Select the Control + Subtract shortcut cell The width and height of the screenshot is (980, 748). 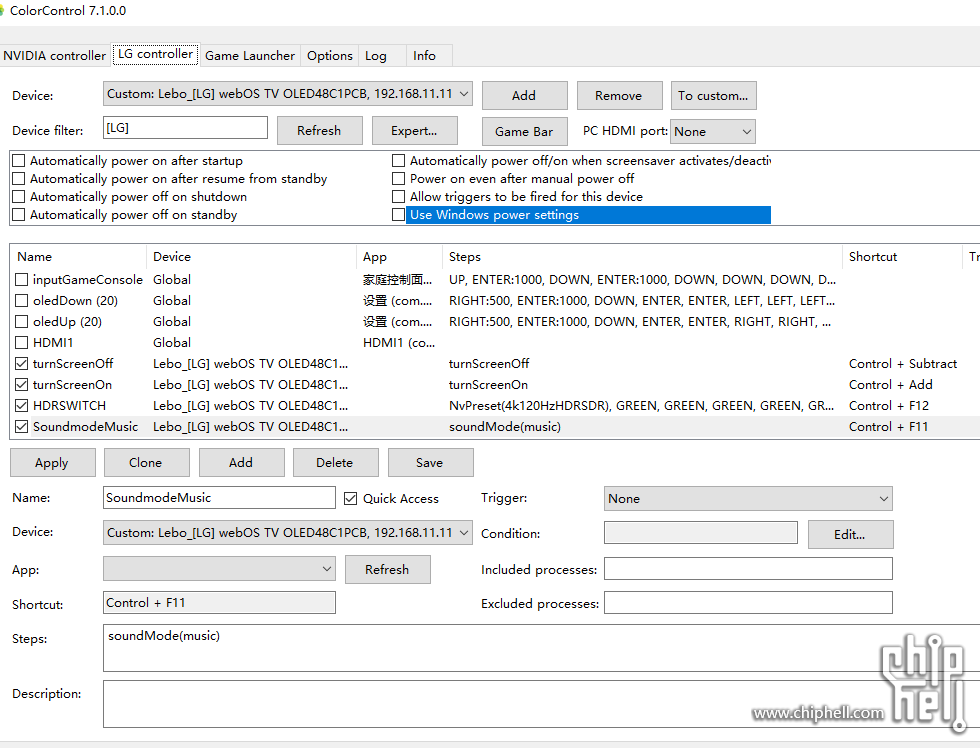902,364
